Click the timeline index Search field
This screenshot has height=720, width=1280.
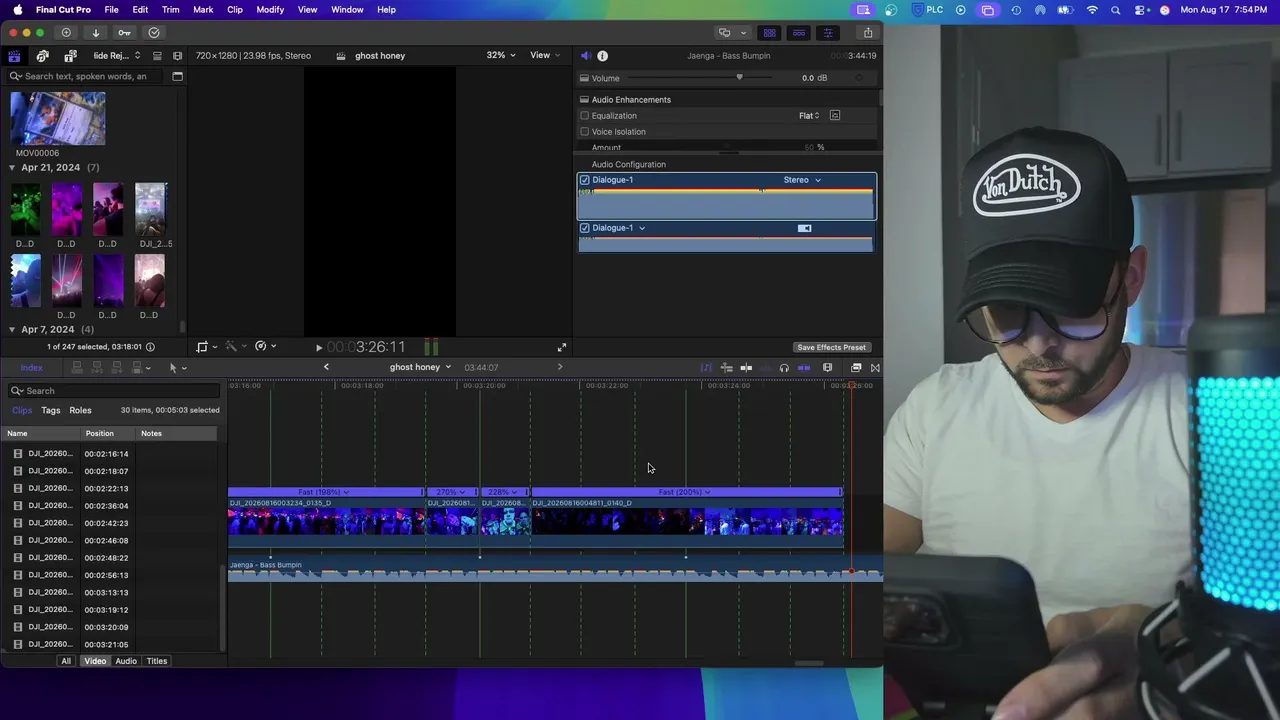click(x=113, y=391)
